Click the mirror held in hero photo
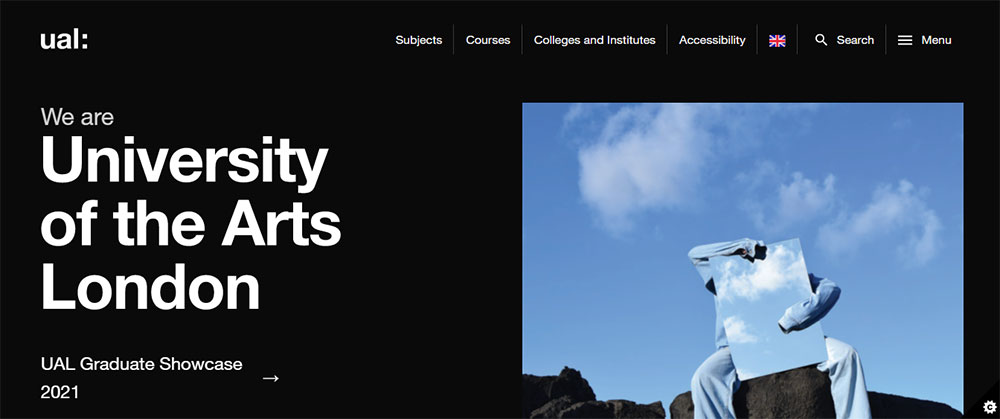 coord(770,311)
